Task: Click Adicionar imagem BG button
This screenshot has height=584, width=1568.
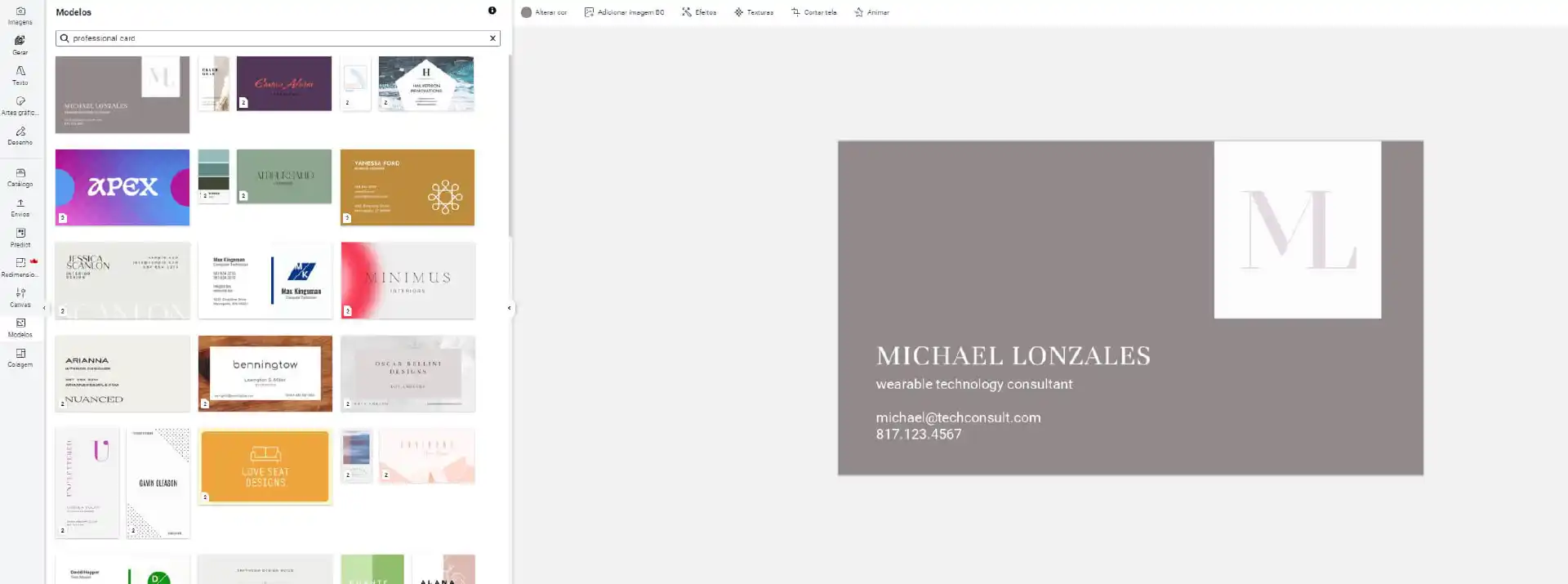Action: 624,12
